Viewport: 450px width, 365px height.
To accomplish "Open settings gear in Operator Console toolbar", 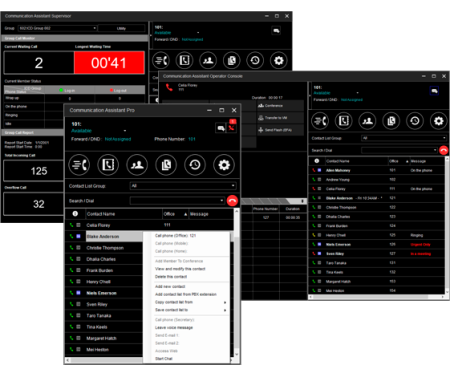I will 439,121.
